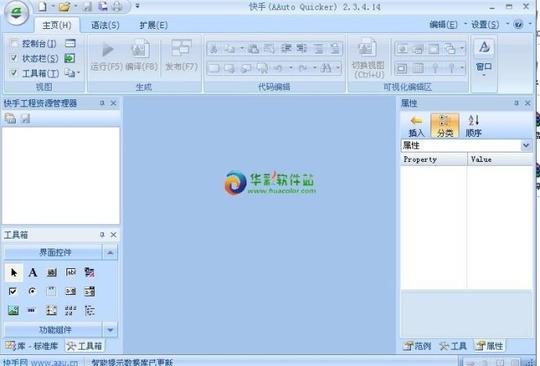Viewport: 540px width, 366px height.
Task: Click the scissors cut icon in 代码编辑
Action: tap(214, 49)
